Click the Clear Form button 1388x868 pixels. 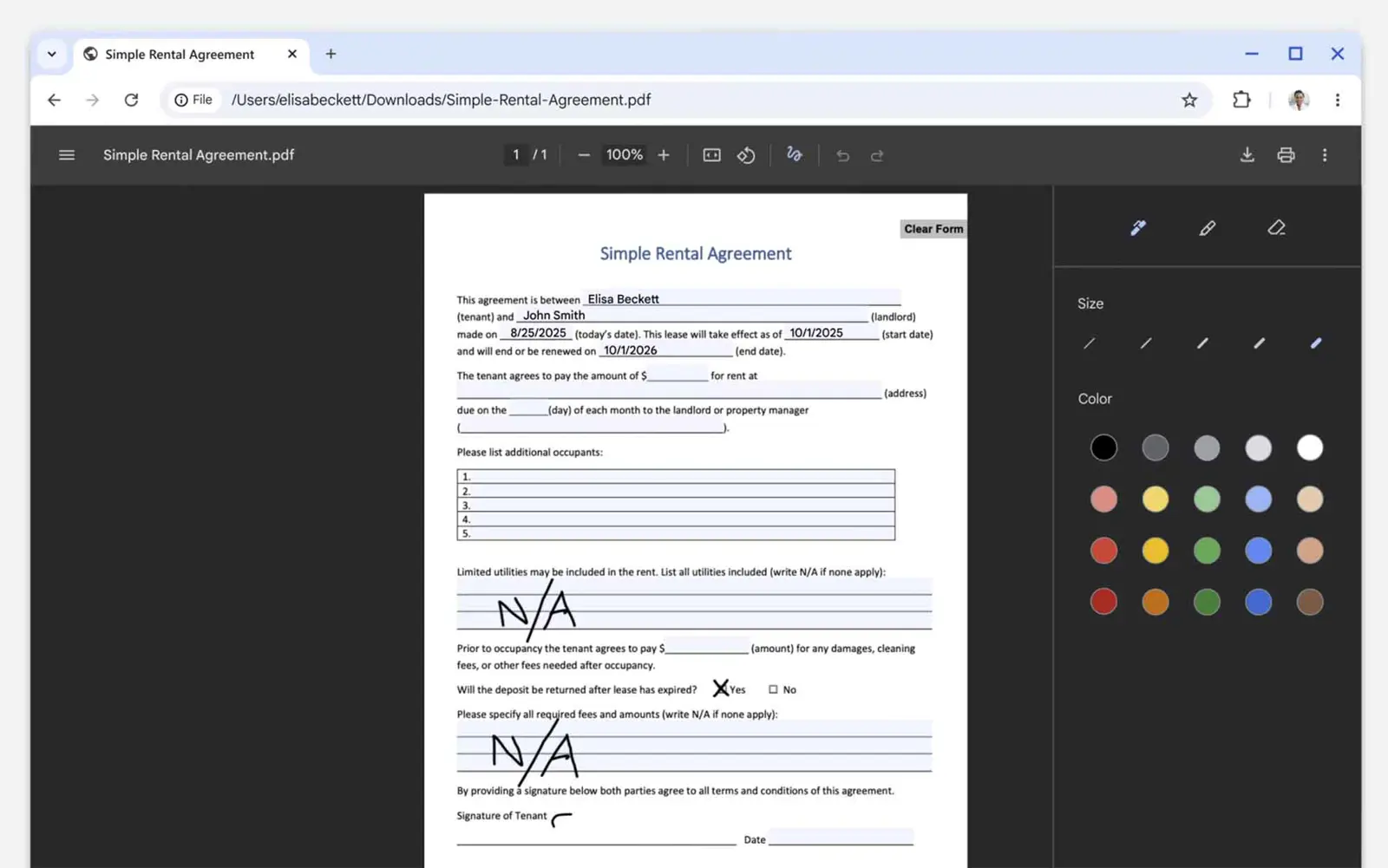[x=933, y=229]
